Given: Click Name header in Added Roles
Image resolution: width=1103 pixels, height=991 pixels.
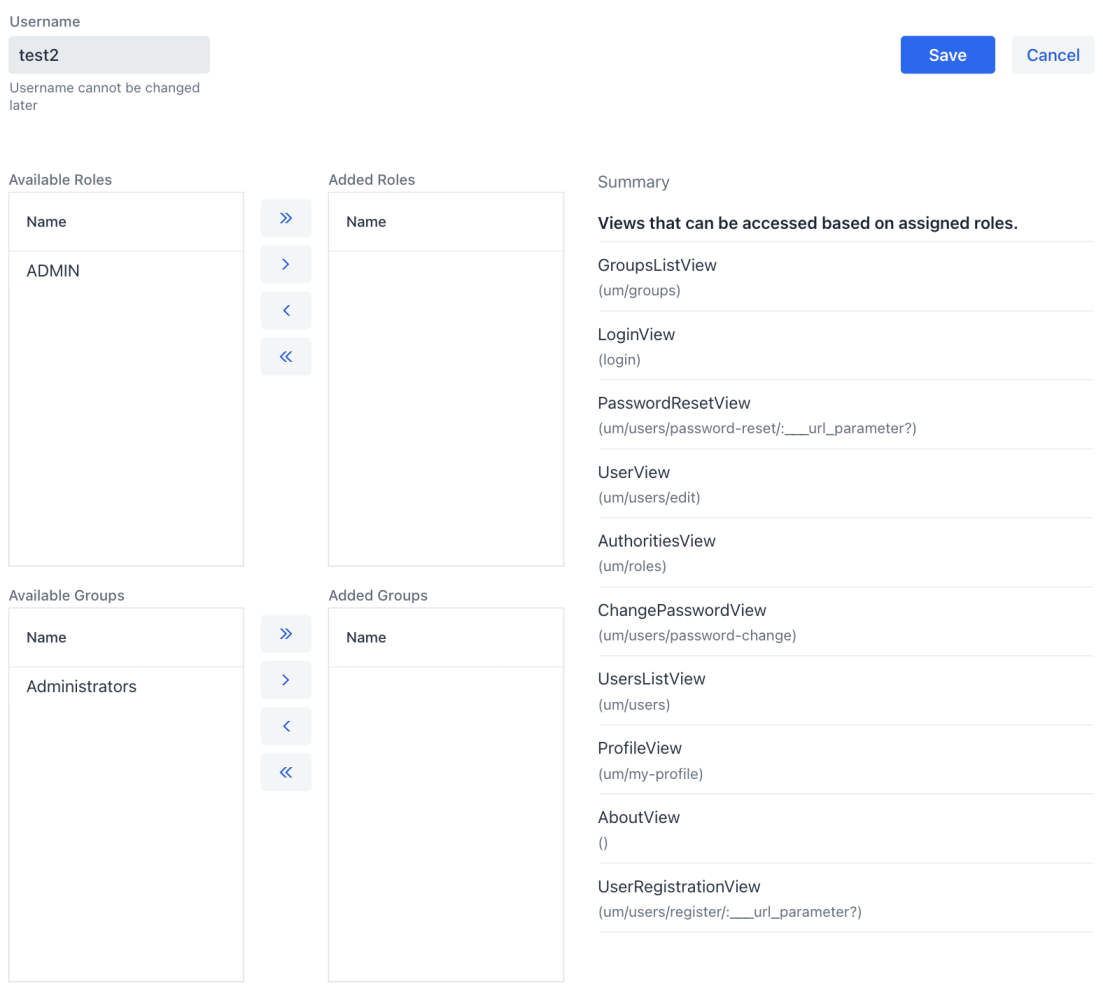Looking at the screenshot, I should coord(366,222).
